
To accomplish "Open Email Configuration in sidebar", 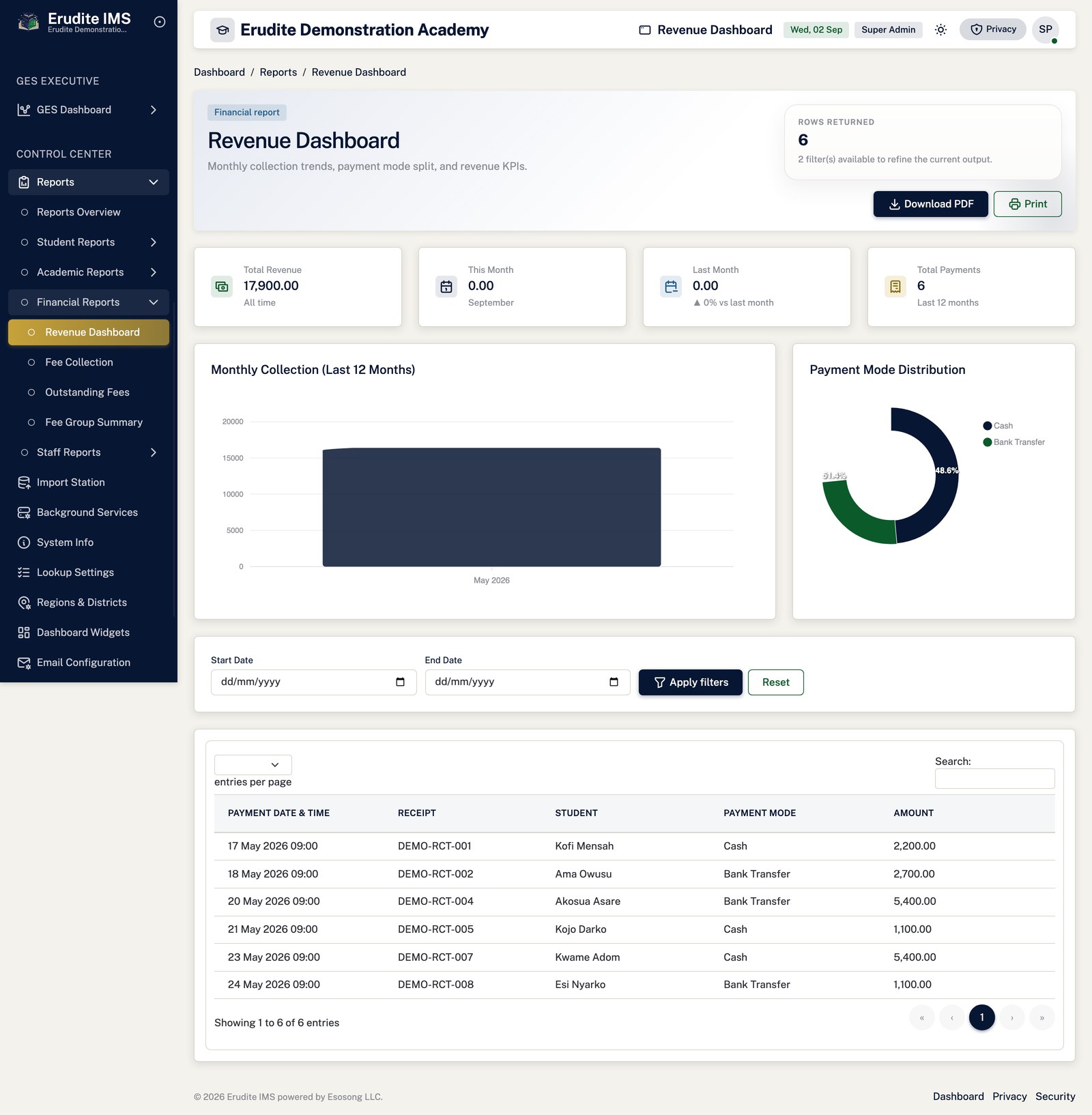I will click(89, 663).
